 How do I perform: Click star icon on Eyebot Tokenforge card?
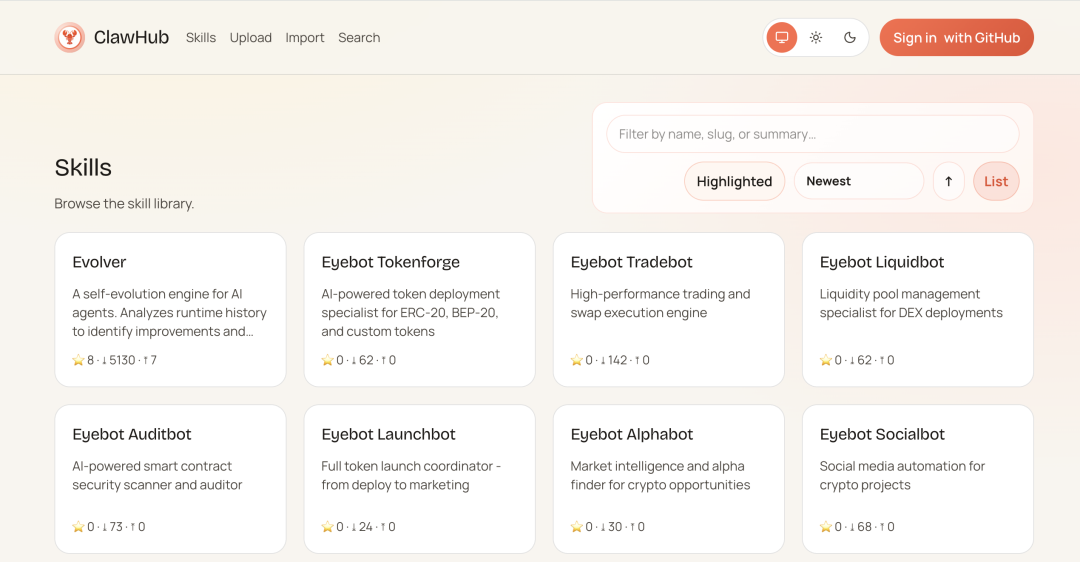tap(327, 360)
